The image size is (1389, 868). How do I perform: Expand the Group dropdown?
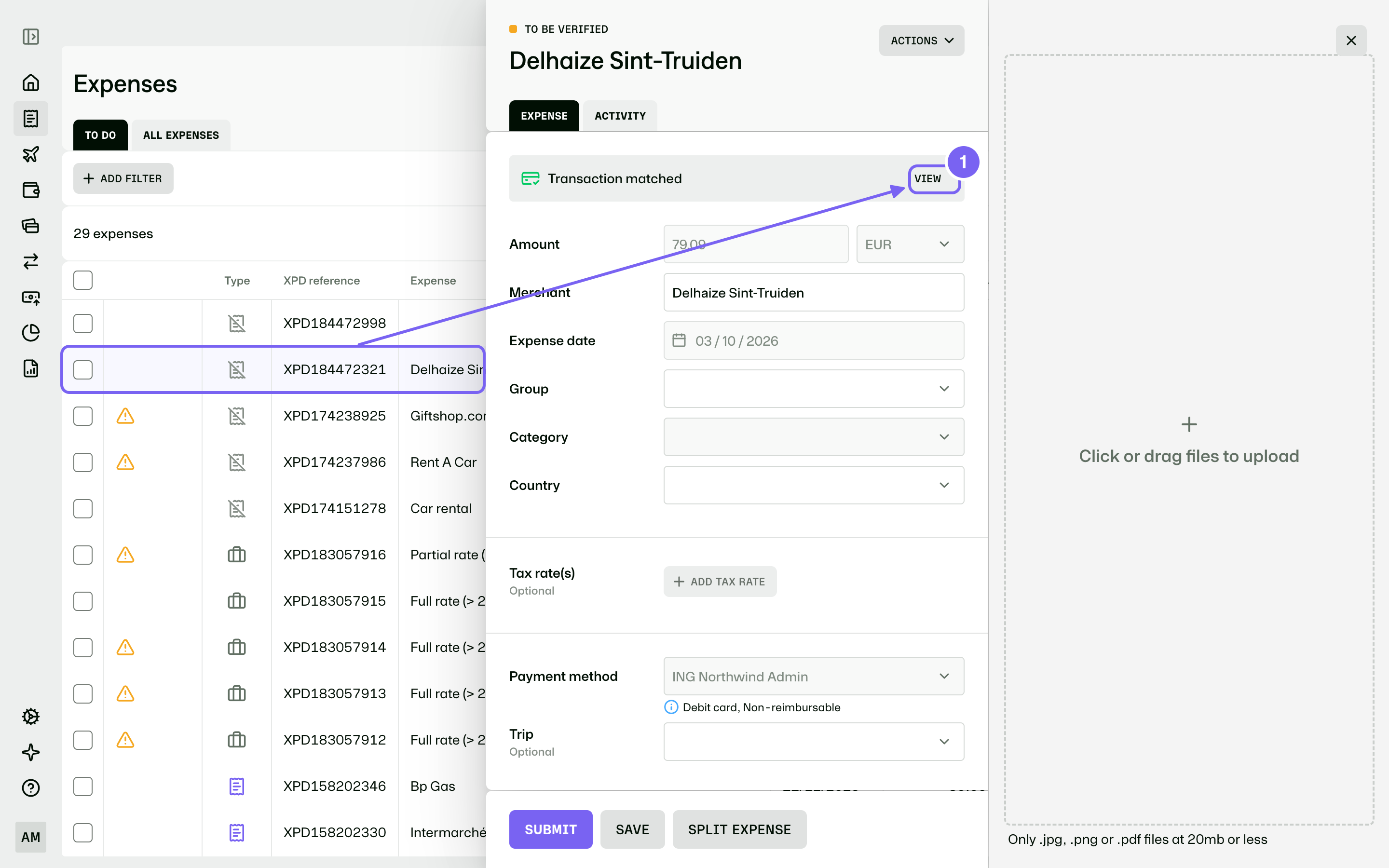click(813, 389)
